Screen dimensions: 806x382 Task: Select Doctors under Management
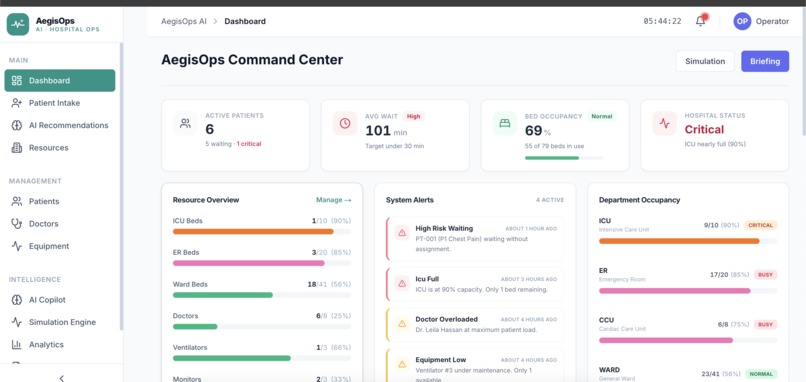coord(60,224)
